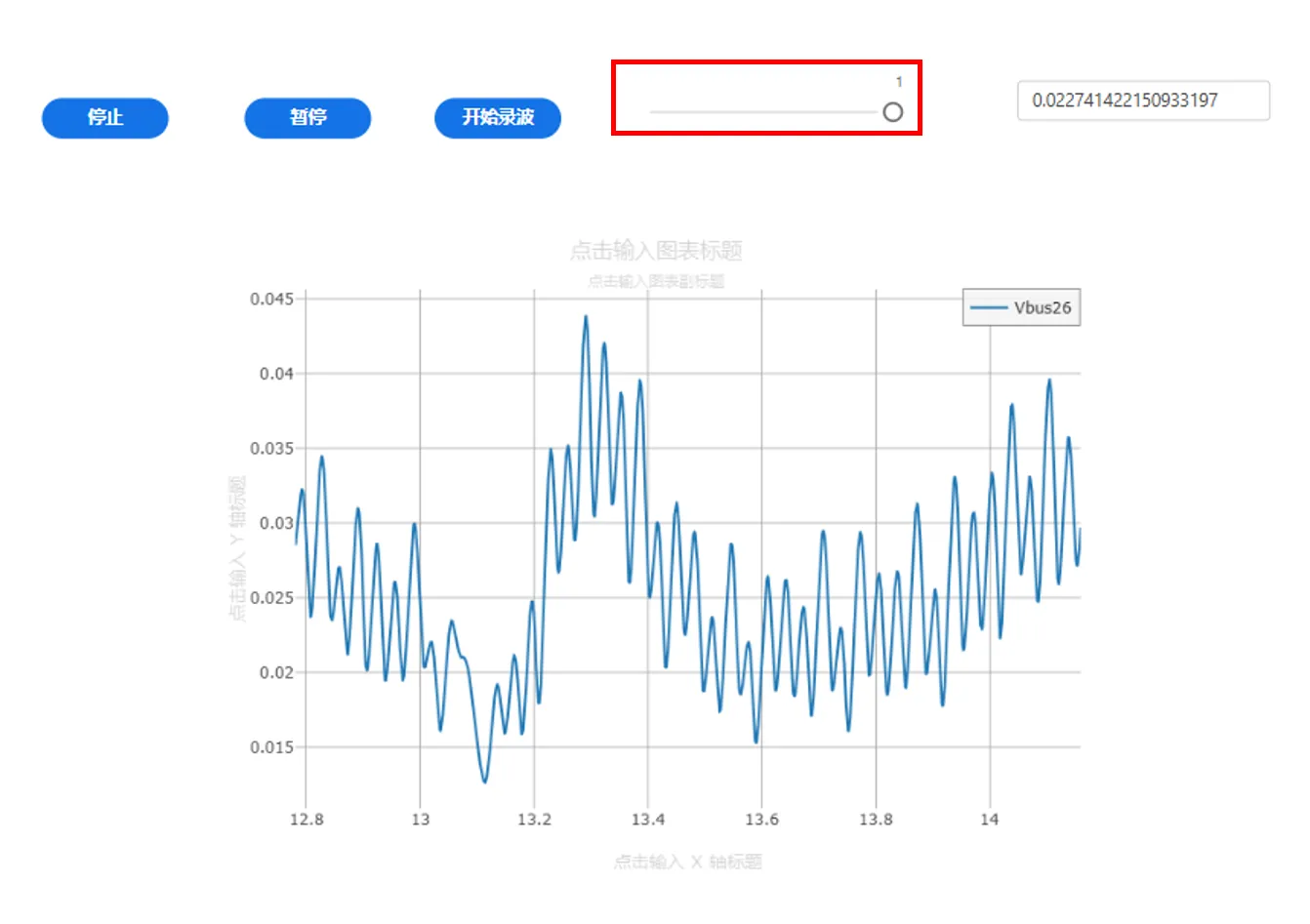This screenshot has height=924, width=1310.
Task: Click the 0.03 label on the y axis
Action: pyautogui.click(x=276, y=523)
